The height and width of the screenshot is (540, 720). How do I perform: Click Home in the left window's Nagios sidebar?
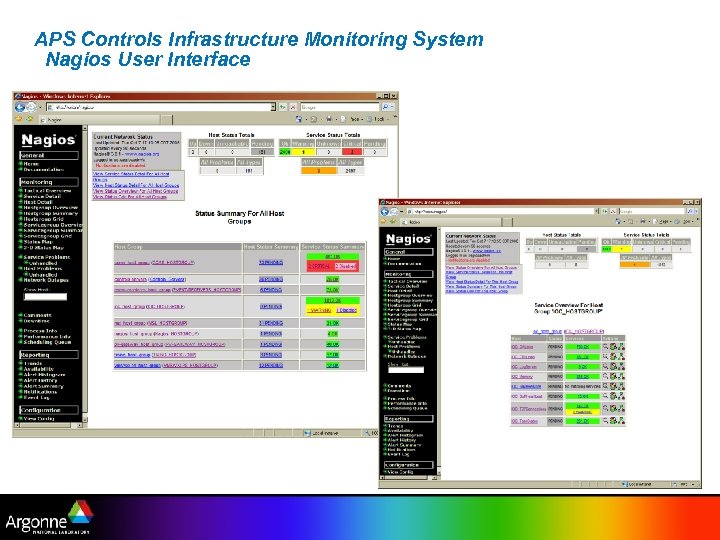31,164
